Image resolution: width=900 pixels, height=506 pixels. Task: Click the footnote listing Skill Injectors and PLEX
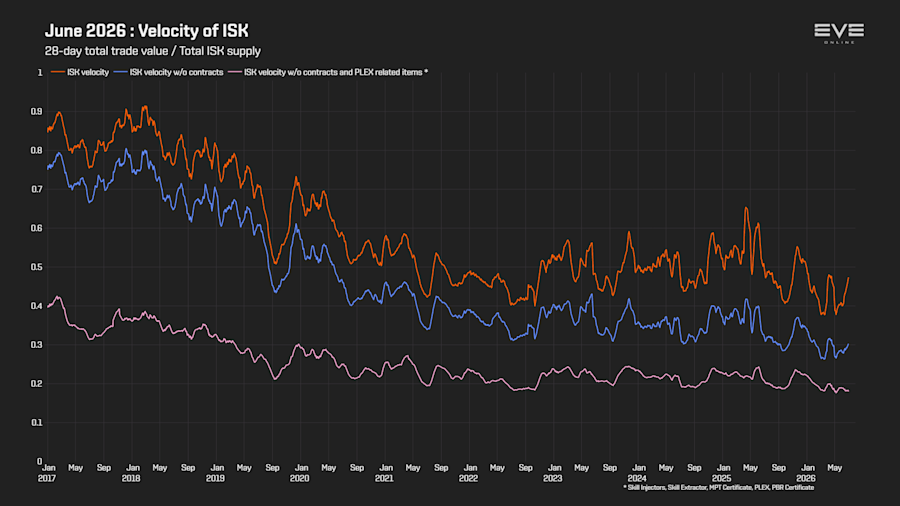(719, 488)
